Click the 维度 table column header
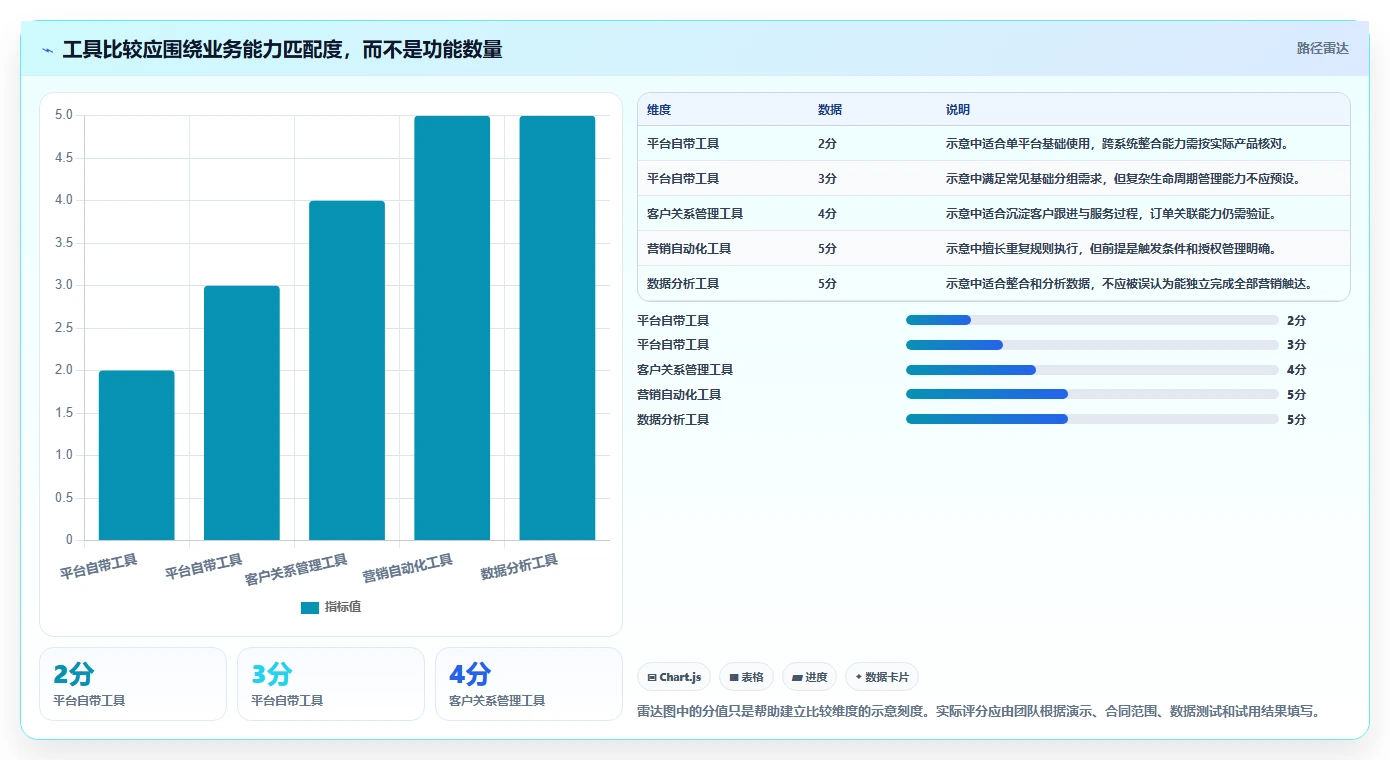This screenshot has height=760, width=1390. point(659,110)
